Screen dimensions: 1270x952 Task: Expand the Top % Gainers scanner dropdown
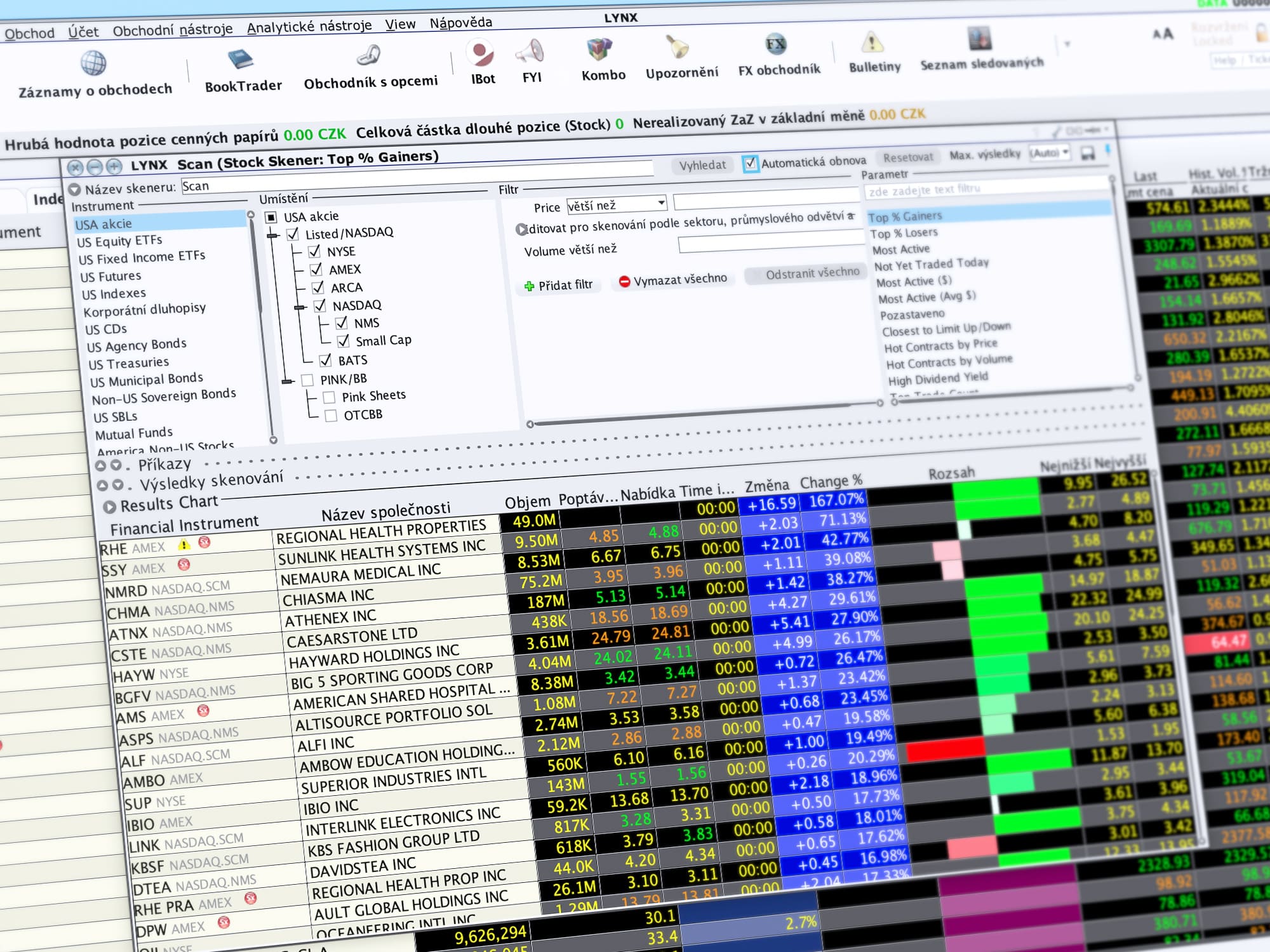[907, 215]
